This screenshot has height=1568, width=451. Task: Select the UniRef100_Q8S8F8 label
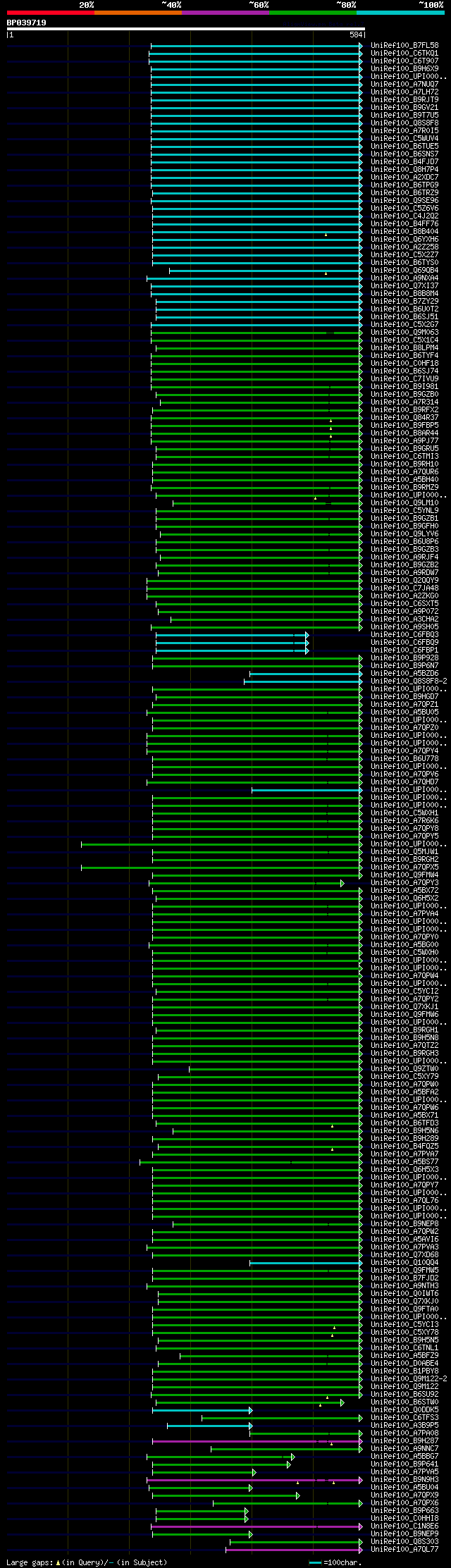click(404, 123)
